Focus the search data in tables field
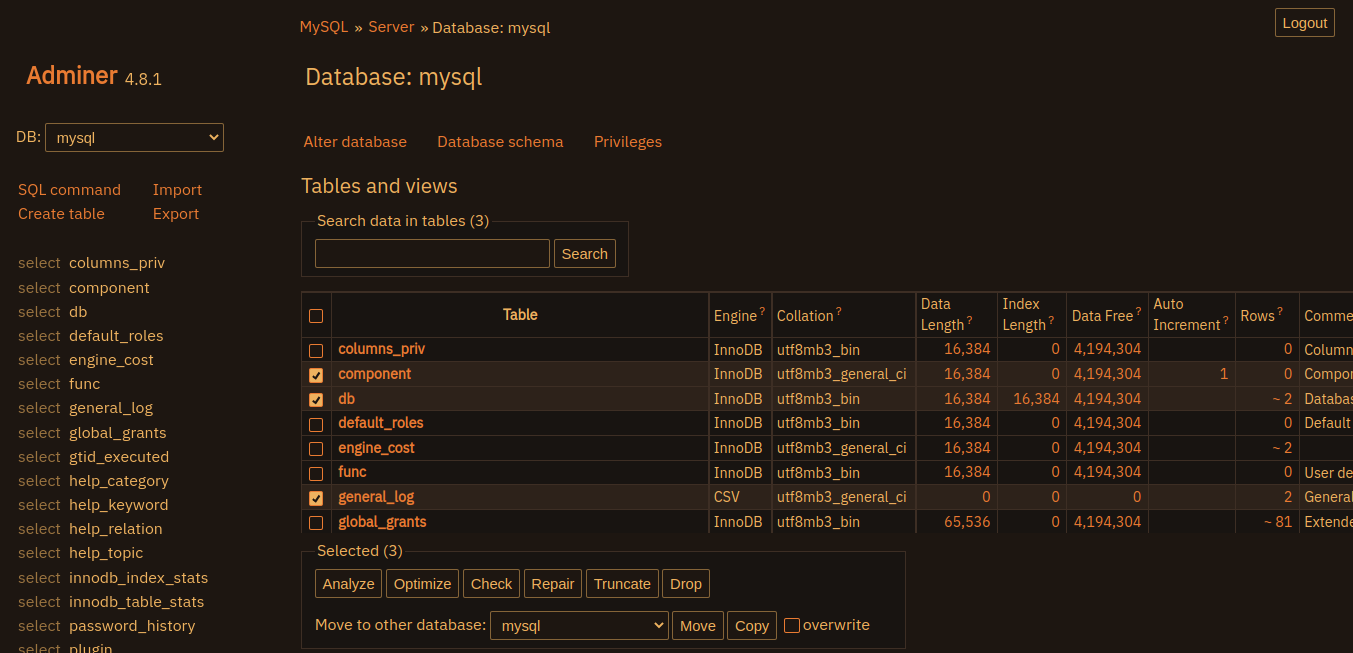The height and width of the screenshot is (653, 1353). (x=432, y=253)
